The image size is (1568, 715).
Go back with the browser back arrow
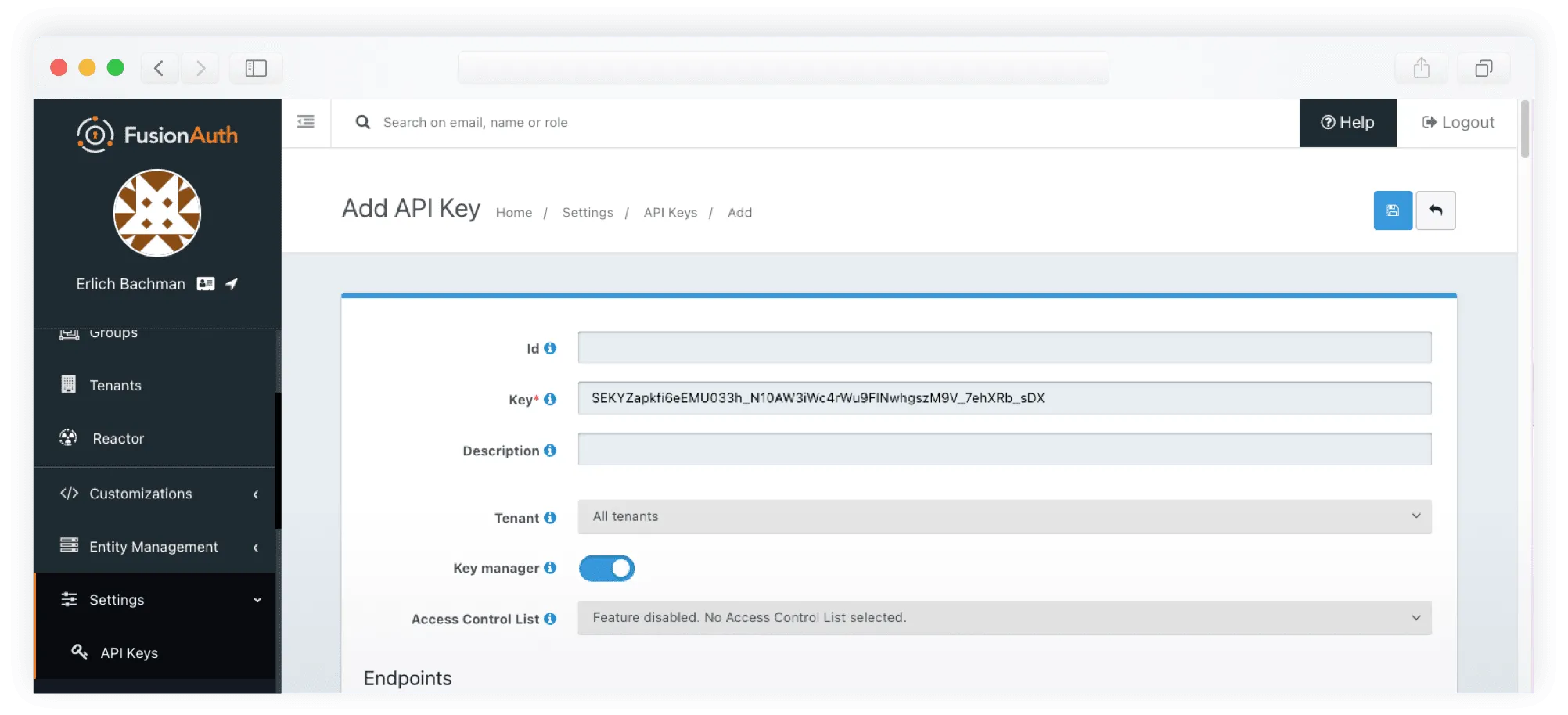[x=159, y=68]
